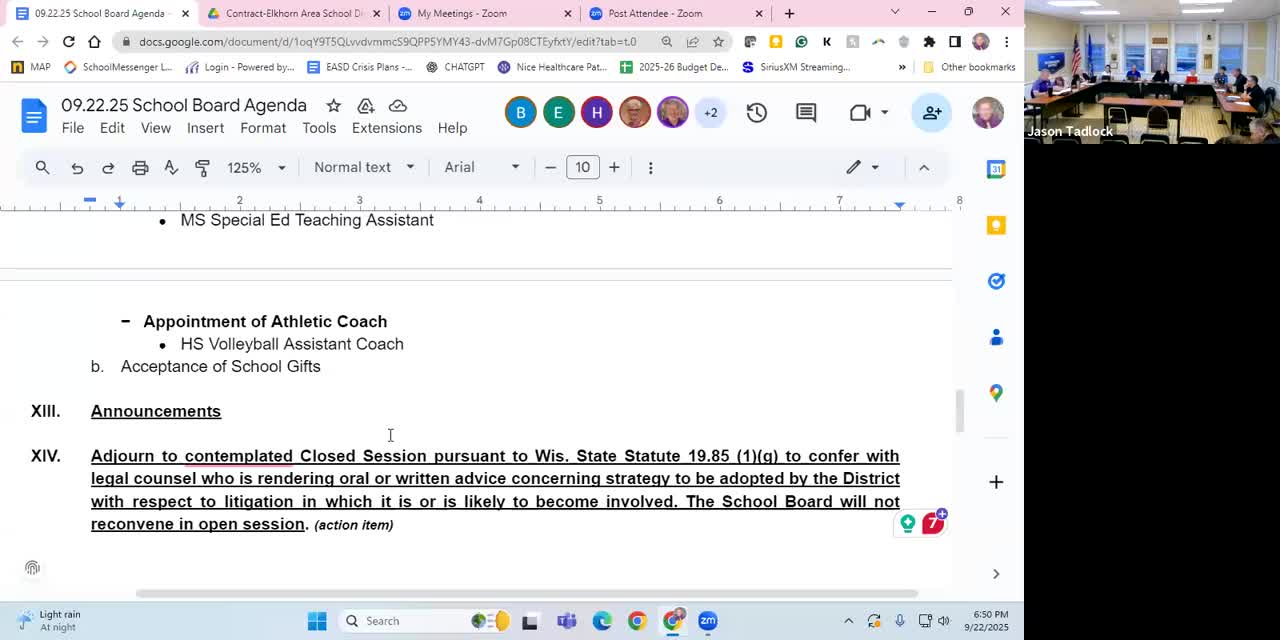Open the Other bookmarks folder

click(968, 67)
